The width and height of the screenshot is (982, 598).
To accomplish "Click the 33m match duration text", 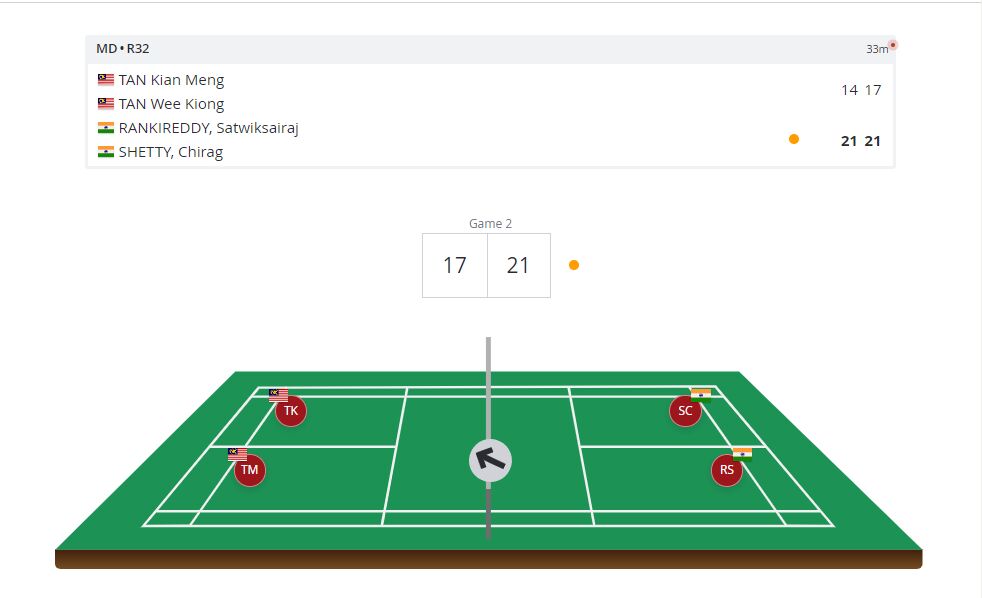I will click(x=876, y=49).
